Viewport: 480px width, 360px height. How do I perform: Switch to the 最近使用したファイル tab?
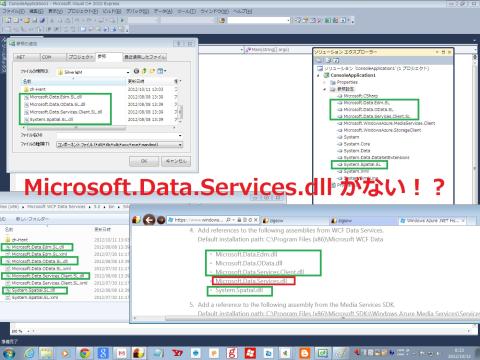pyautogui.click(x=145, y=57)
